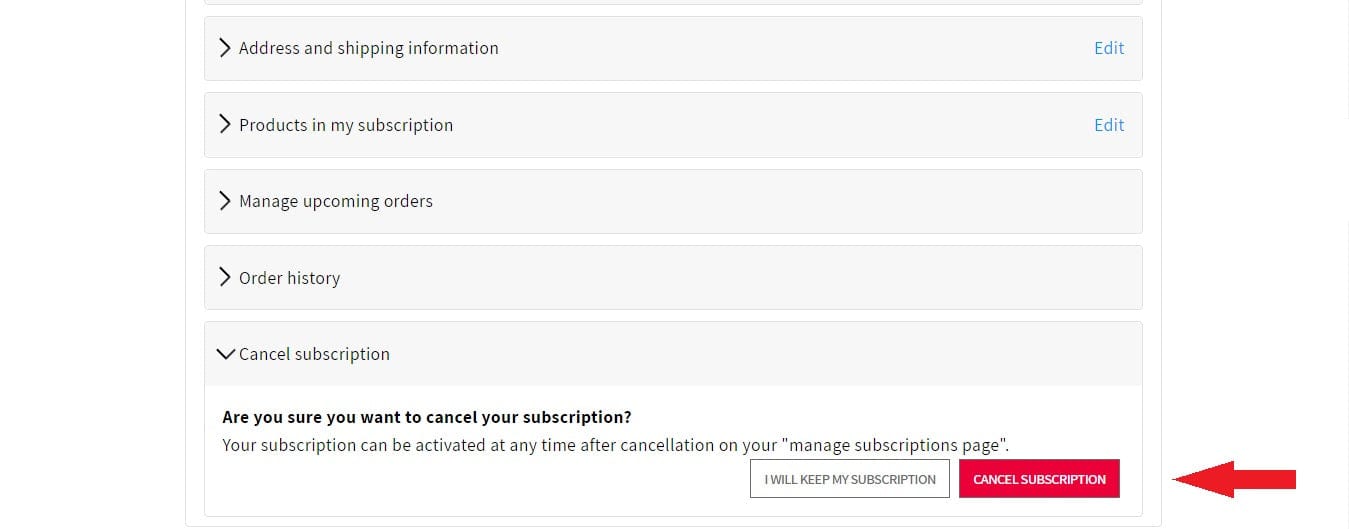The width and height of the screenshot is (1349, 529).
Task: Open the Products in my subscription section title
Action: click(x=345, y=125)
